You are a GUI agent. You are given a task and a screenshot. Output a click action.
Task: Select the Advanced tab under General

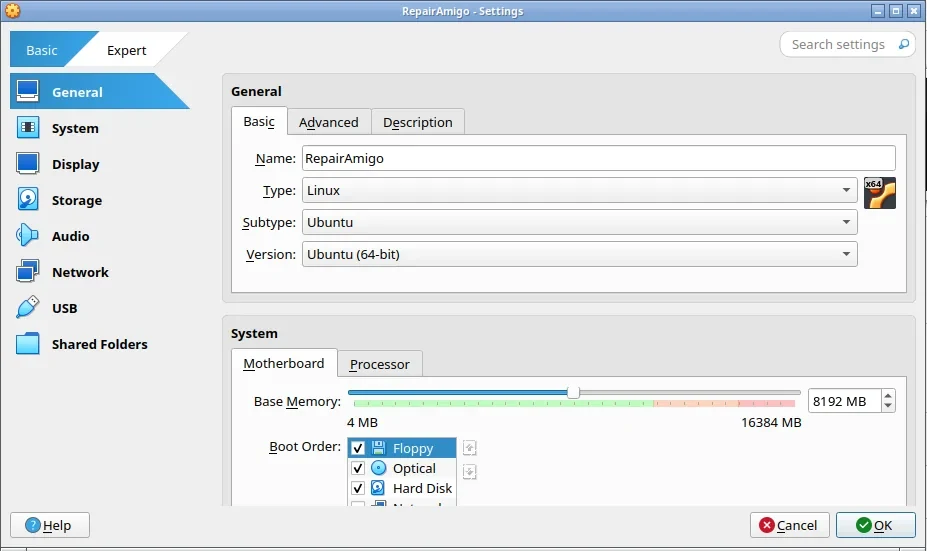[x=329, y=122]
